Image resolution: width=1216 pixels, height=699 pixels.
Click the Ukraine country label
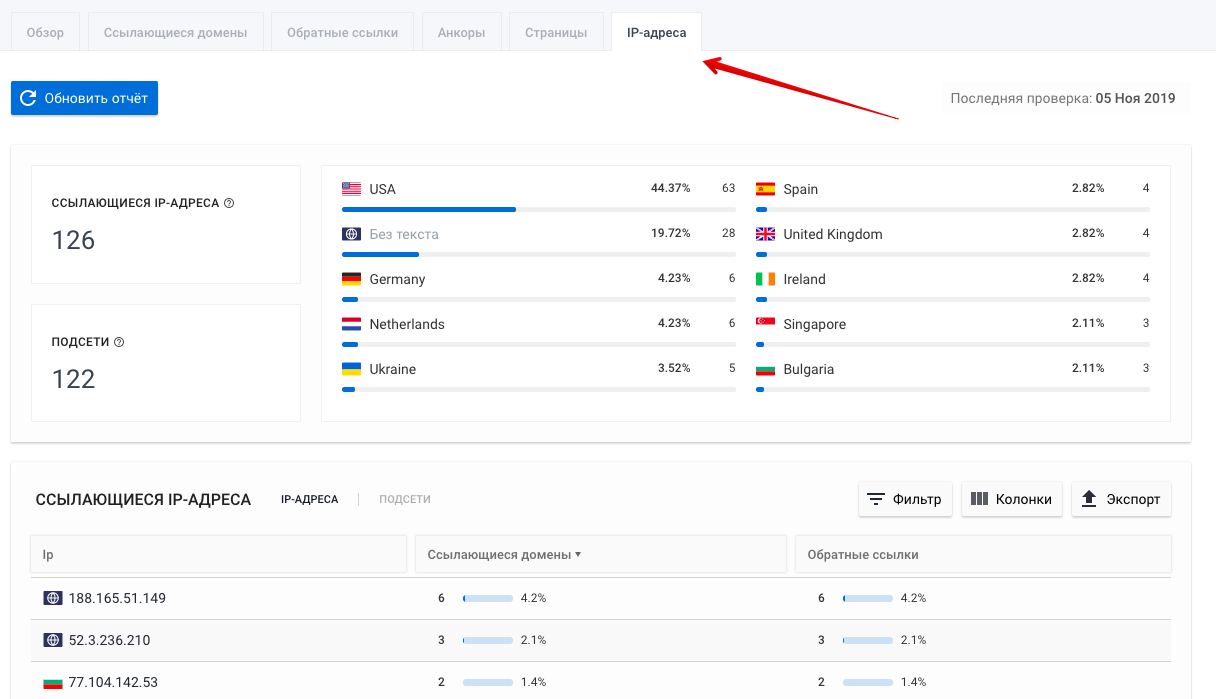(393, 369)
